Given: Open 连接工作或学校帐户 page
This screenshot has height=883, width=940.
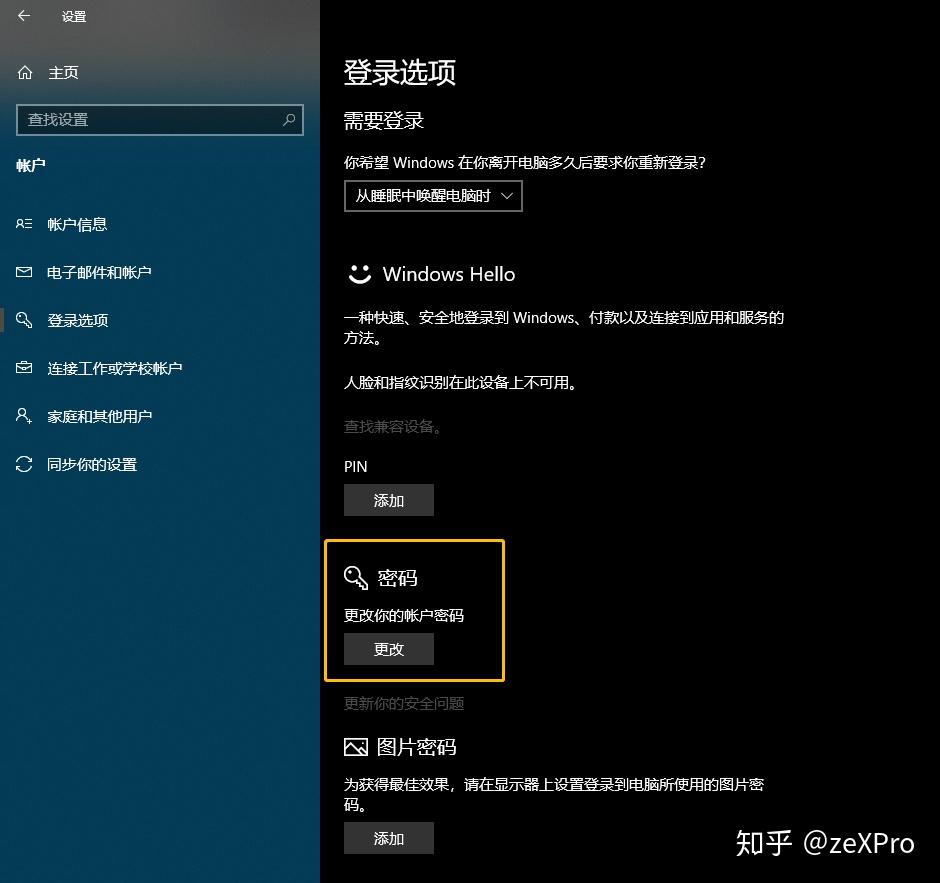Looking at the screenshot, I should tap(115, 368).
